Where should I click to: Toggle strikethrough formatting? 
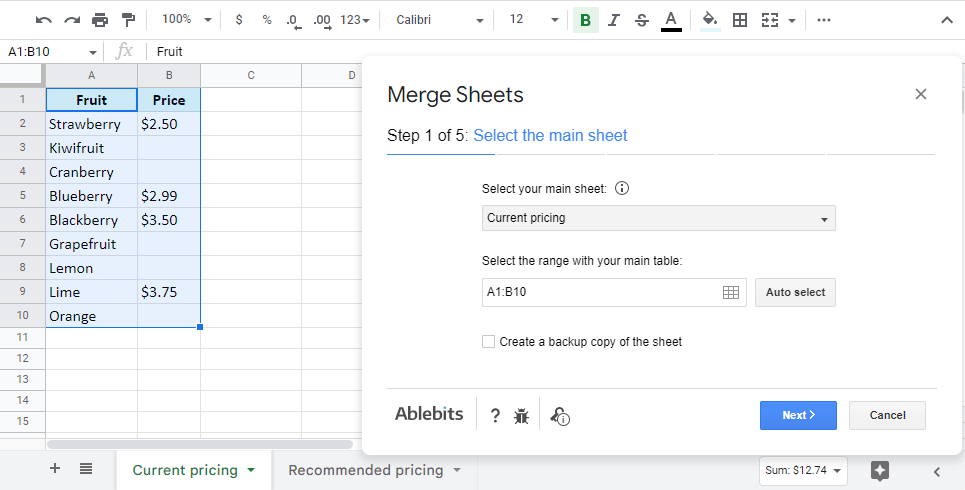coord(641,20)
